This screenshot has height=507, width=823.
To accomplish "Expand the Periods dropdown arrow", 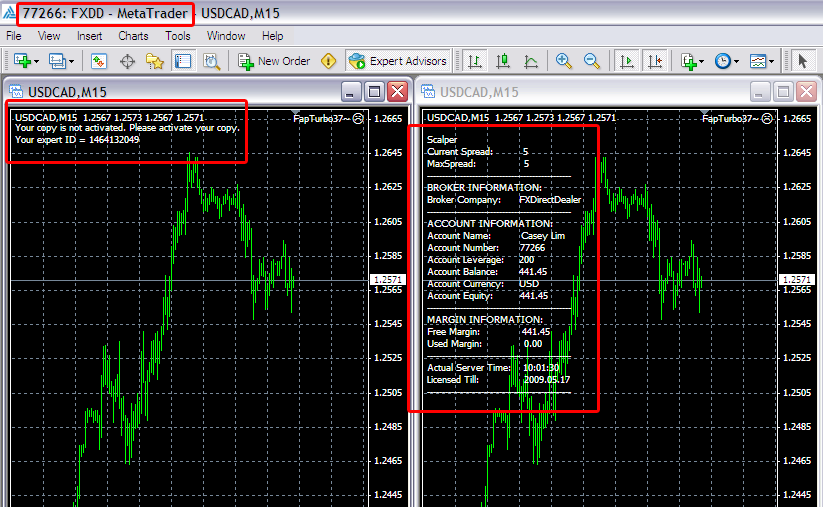I will pyautogui.click(x=736, y=62).
